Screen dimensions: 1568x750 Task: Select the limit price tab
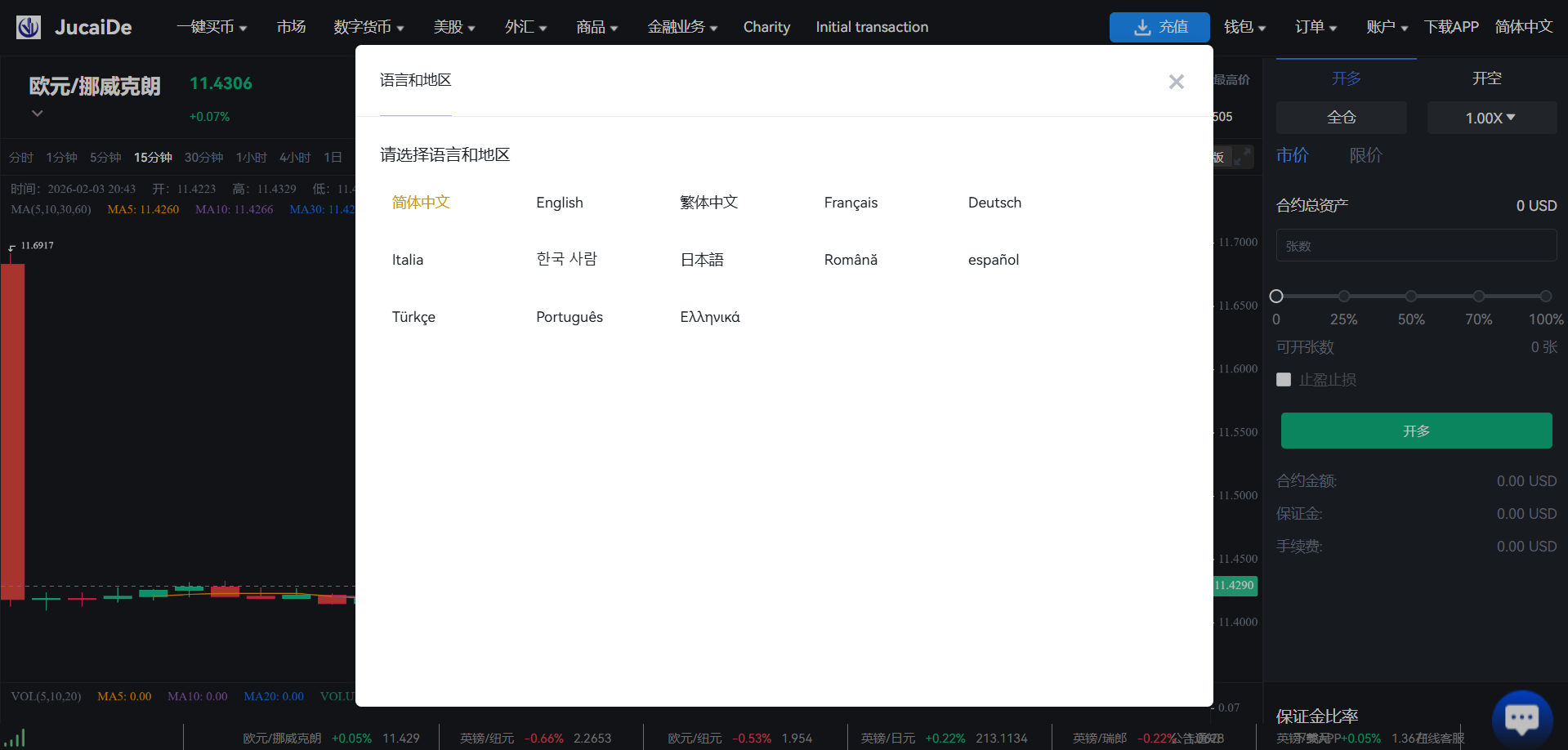1365,155
